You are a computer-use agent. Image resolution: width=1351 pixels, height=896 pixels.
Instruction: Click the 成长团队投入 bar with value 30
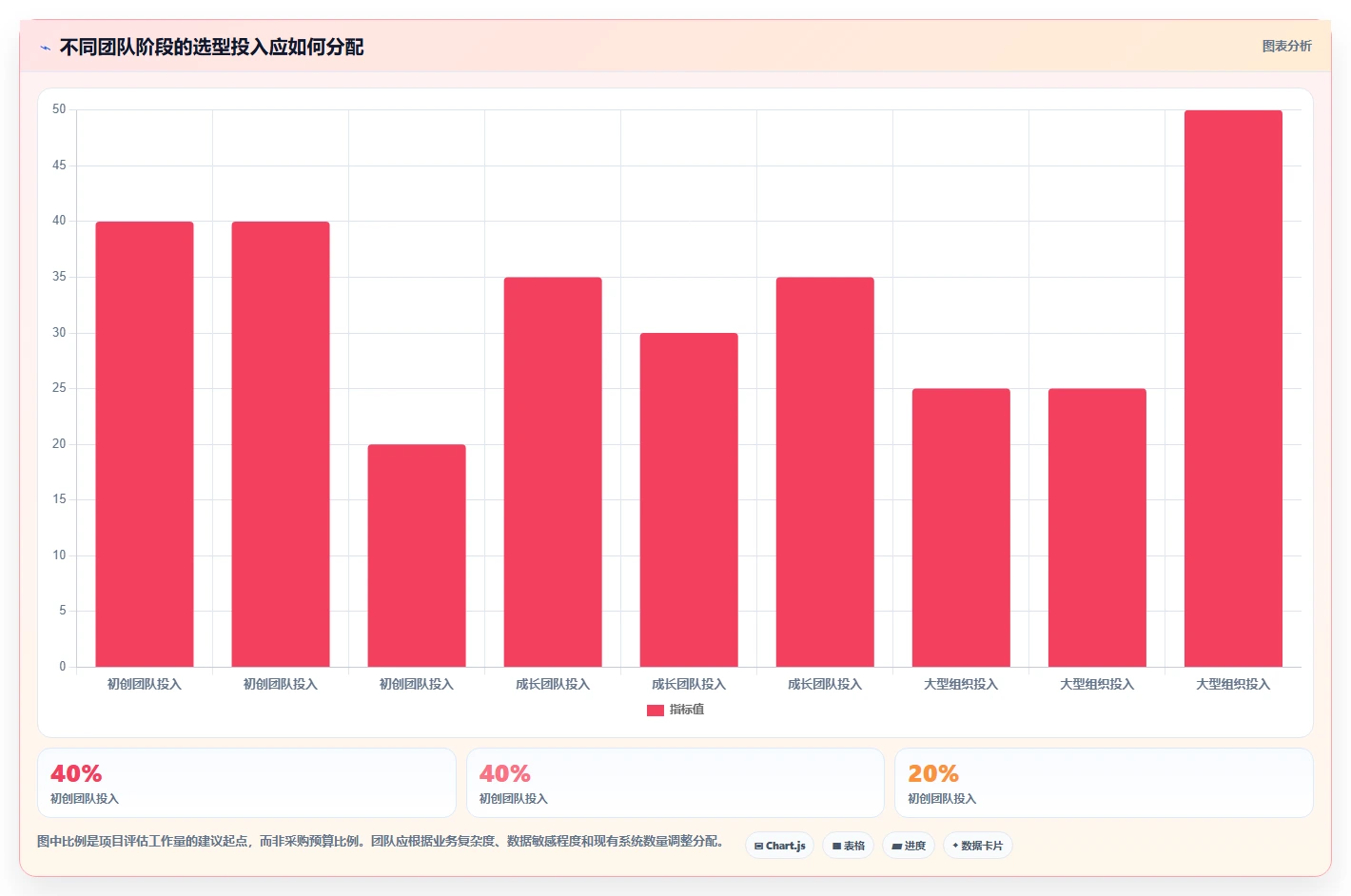[689, 499]
